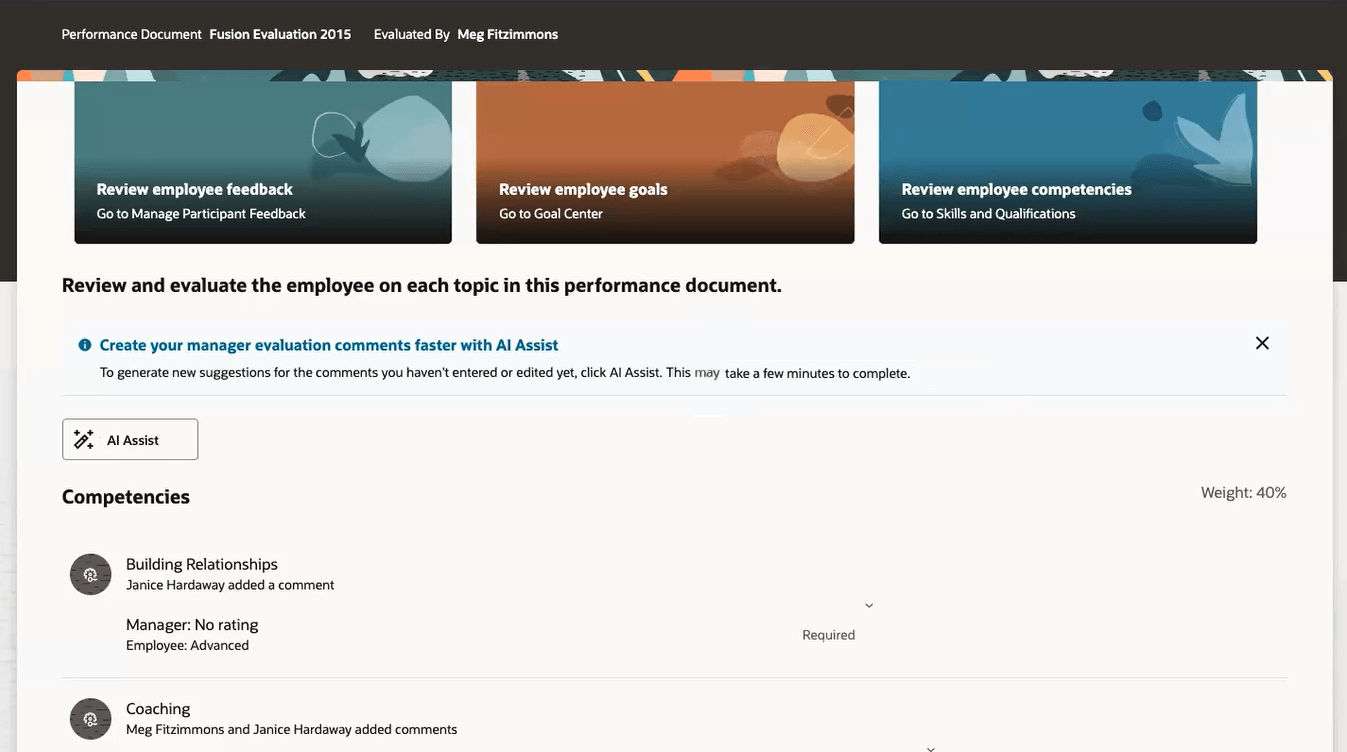Click "Janice Hardaway added a comment" text

(x=230, y=585)
